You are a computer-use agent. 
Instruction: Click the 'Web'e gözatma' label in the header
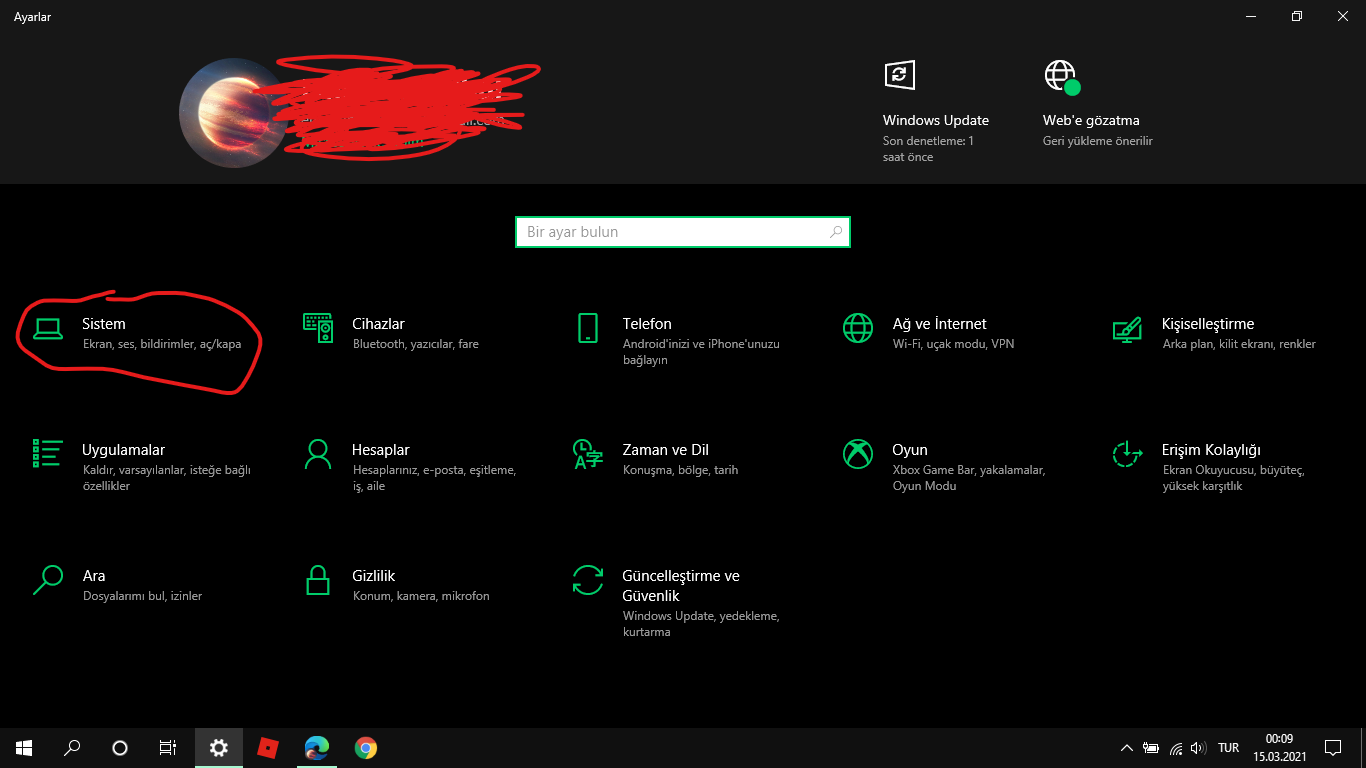coord(1091,120)
